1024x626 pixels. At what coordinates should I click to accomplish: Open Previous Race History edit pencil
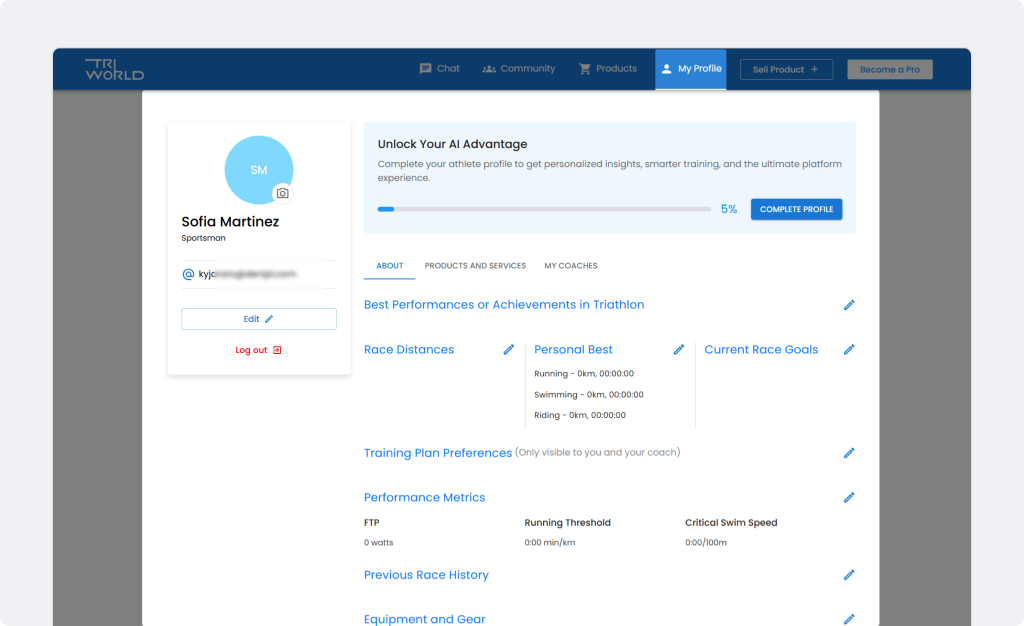(x=849, y=575)
